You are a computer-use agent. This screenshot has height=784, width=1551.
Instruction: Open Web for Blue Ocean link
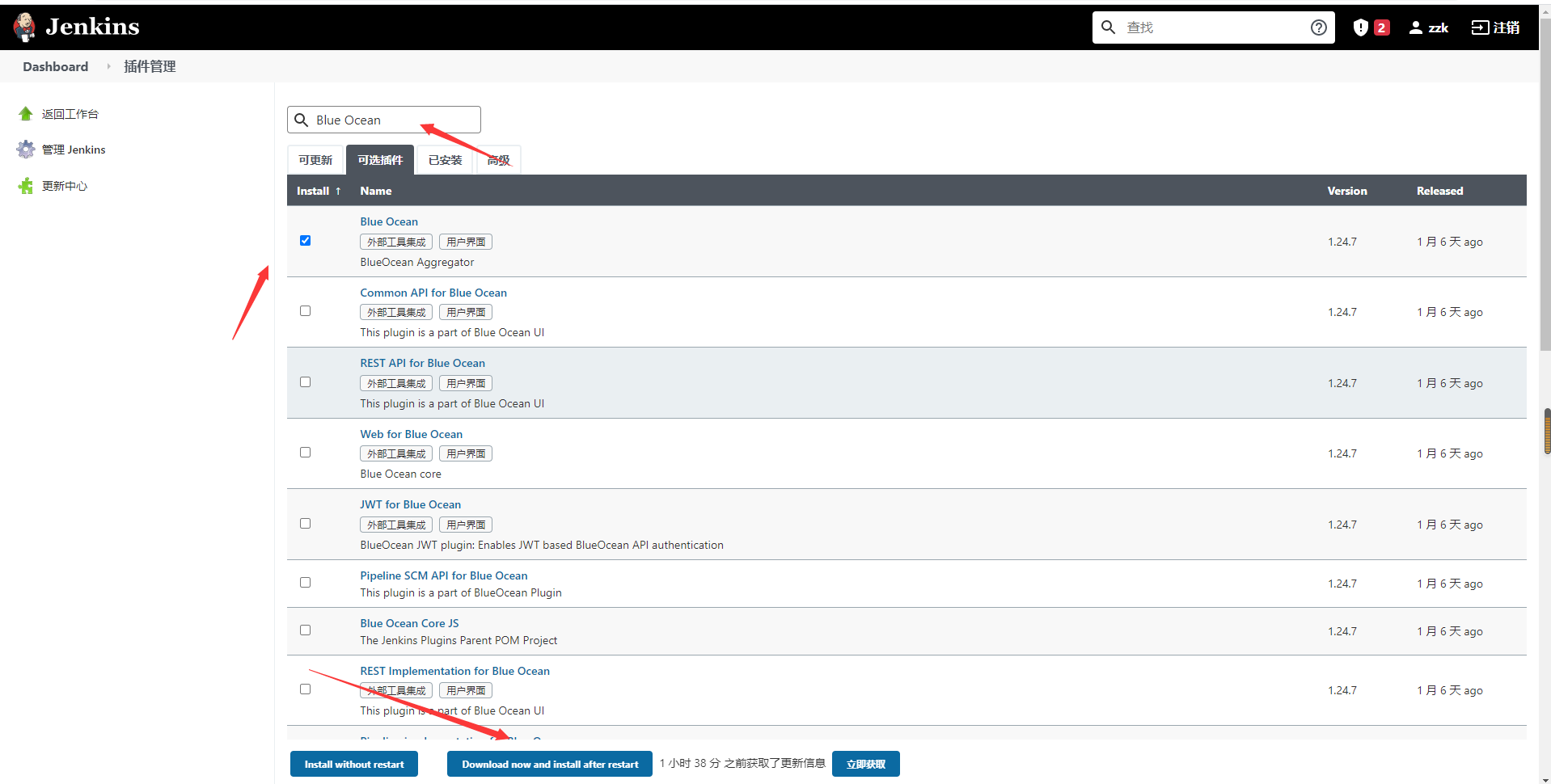pyautogui.click(x=411, y=434)
